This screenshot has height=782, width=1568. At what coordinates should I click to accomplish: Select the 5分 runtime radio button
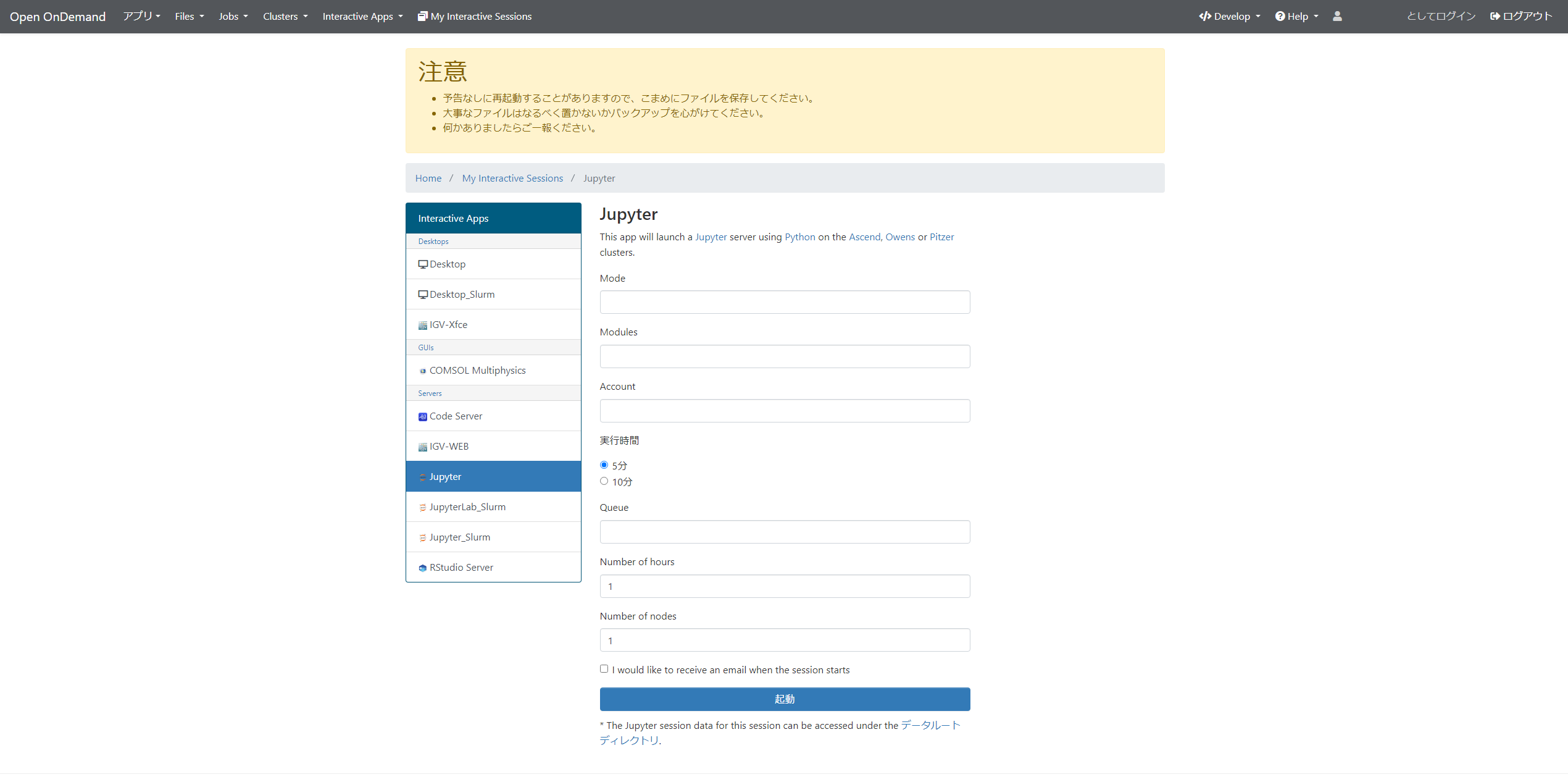[x=604, y=465]
